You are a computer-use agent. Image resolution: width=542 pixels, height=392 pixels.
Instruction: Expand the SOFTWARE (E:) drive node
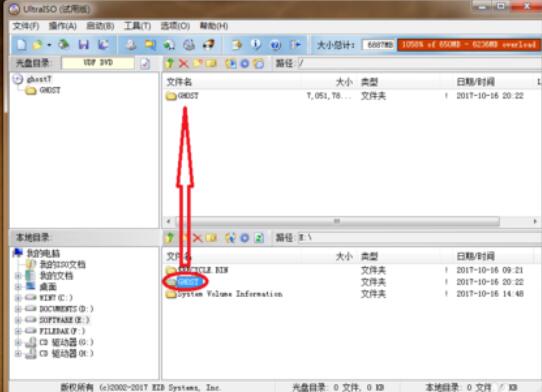(x=18, y=320)
